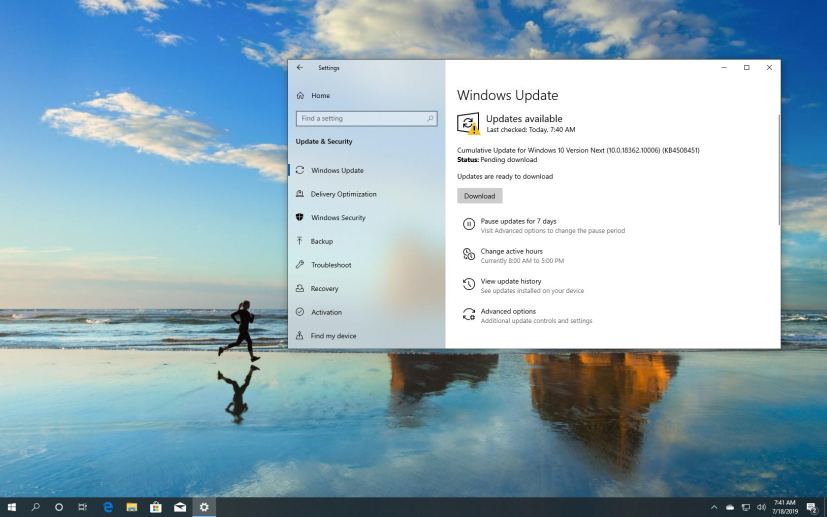
Task: Open File Explorer from taskbar
Action: [x=132, y=507]
